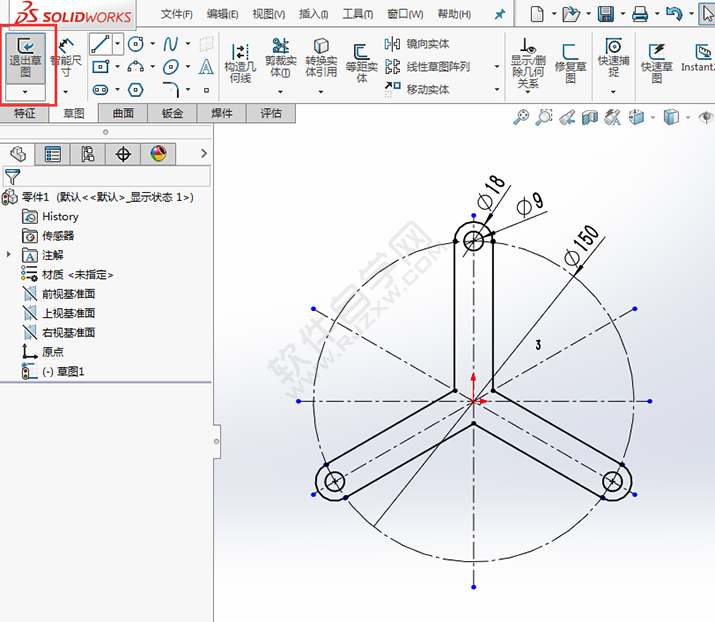Open the 插入(I) menu
This screenshot has height=622, width=715.
313,15
